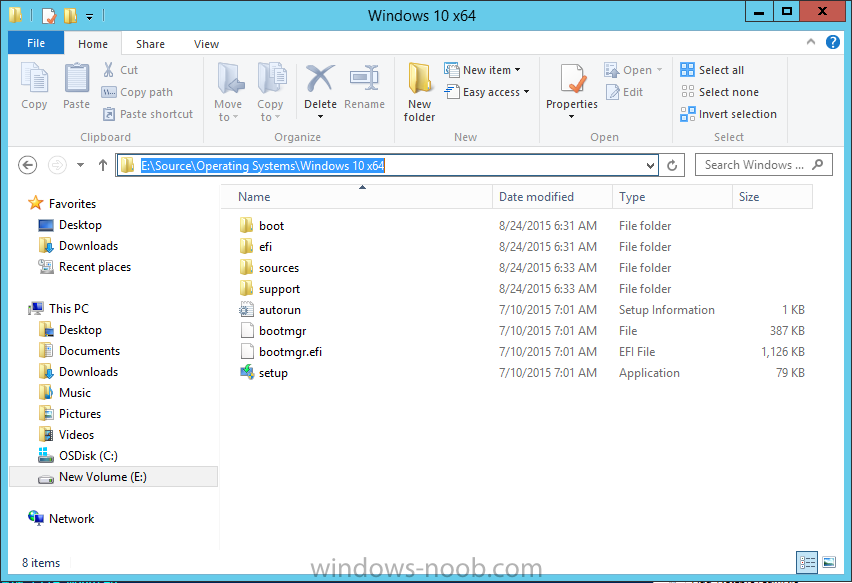Image resolution: width=852 pixels, height=583 pixels.
Task: Create a New folder
Action: (419, 91)
